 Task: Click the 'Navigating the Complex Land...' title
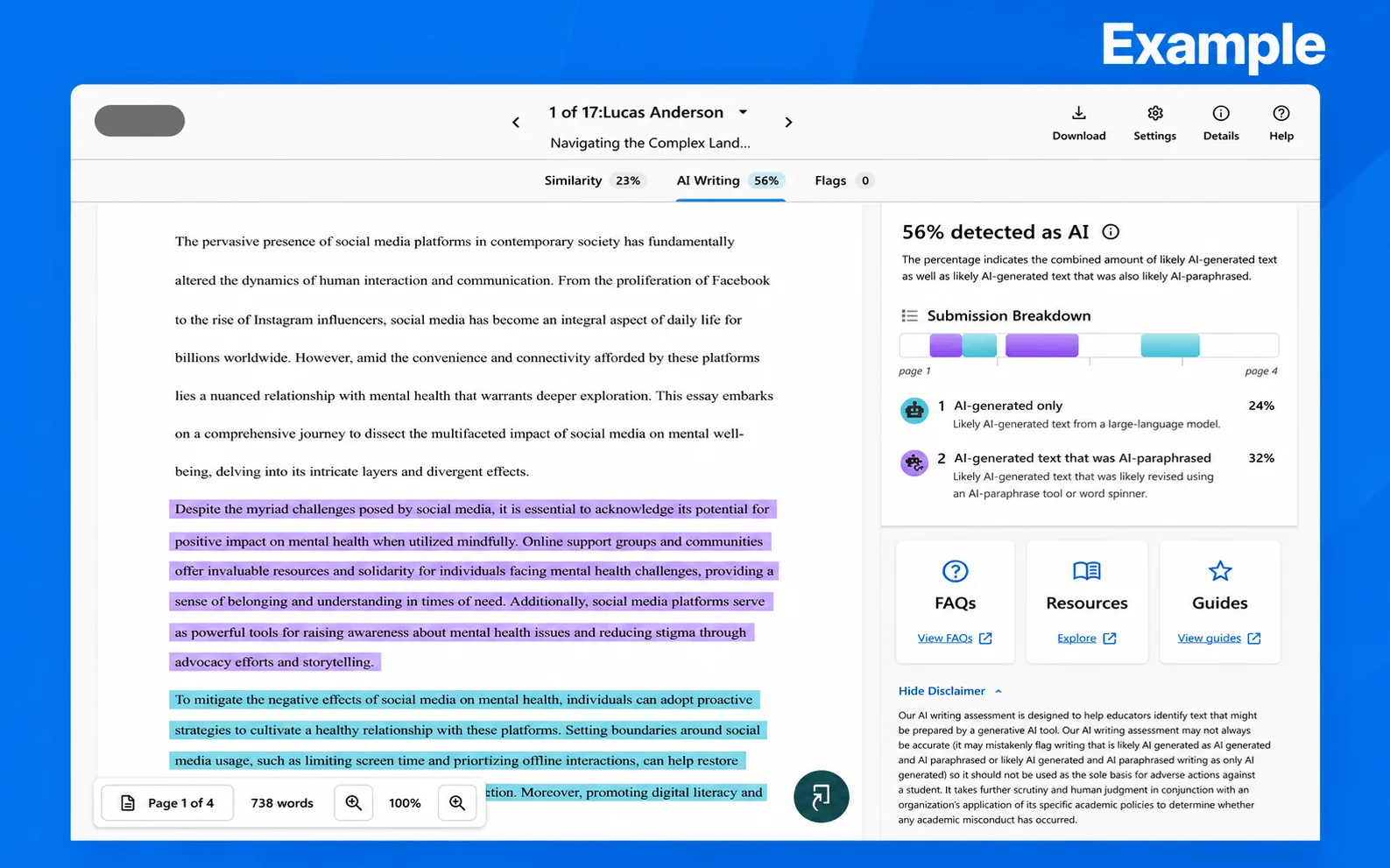point(650,143)
